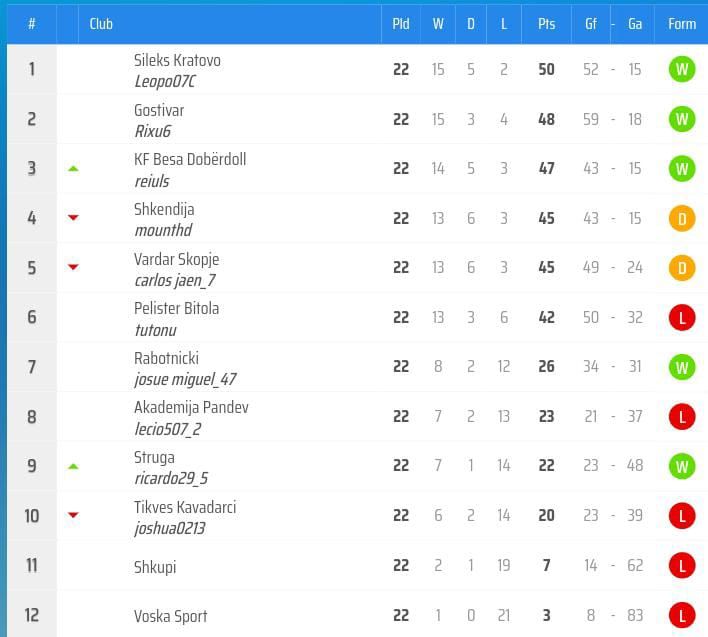Screen dimensions: 708x637
Task: Click the Club column header
Action: 101,24
